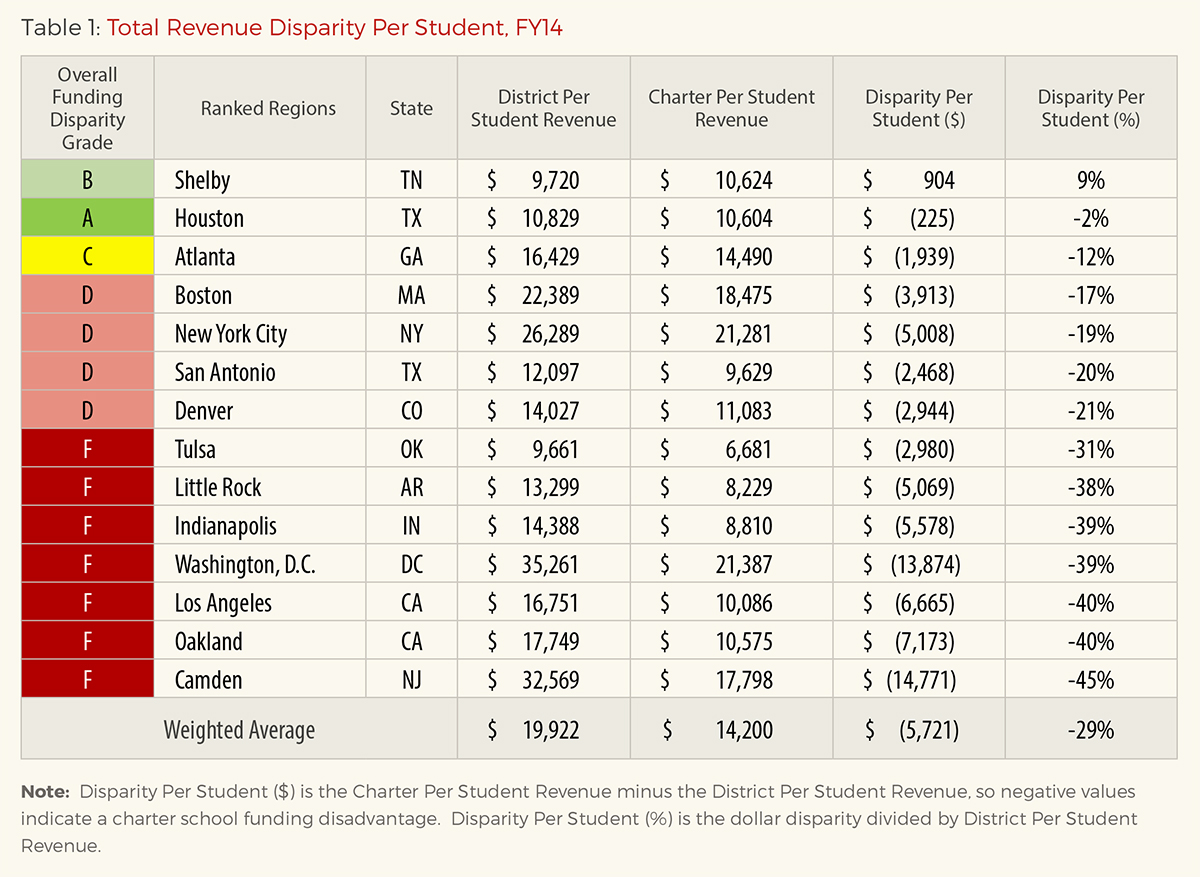
Task: Select the New York City row label
Action: click(x=231, y=334)
